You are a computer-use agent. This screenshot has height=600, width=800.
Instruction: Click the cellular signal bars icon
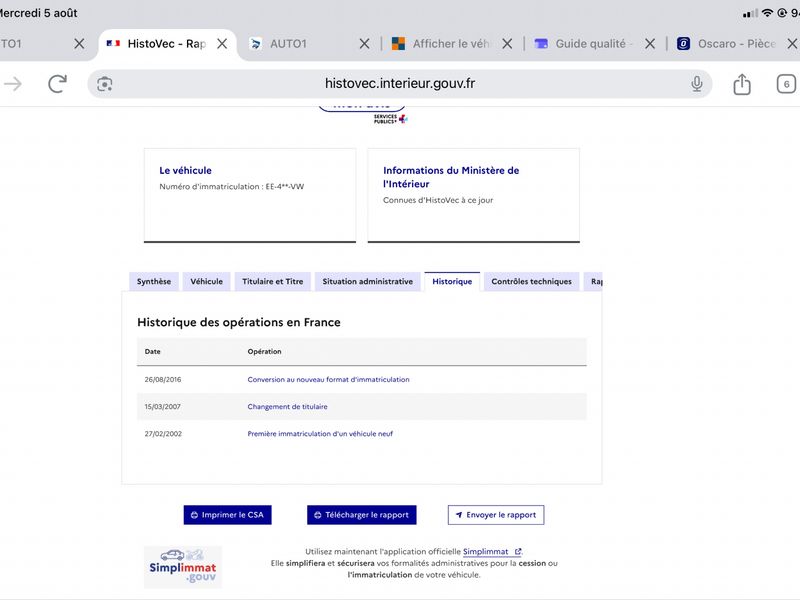[x=750, y=14]
